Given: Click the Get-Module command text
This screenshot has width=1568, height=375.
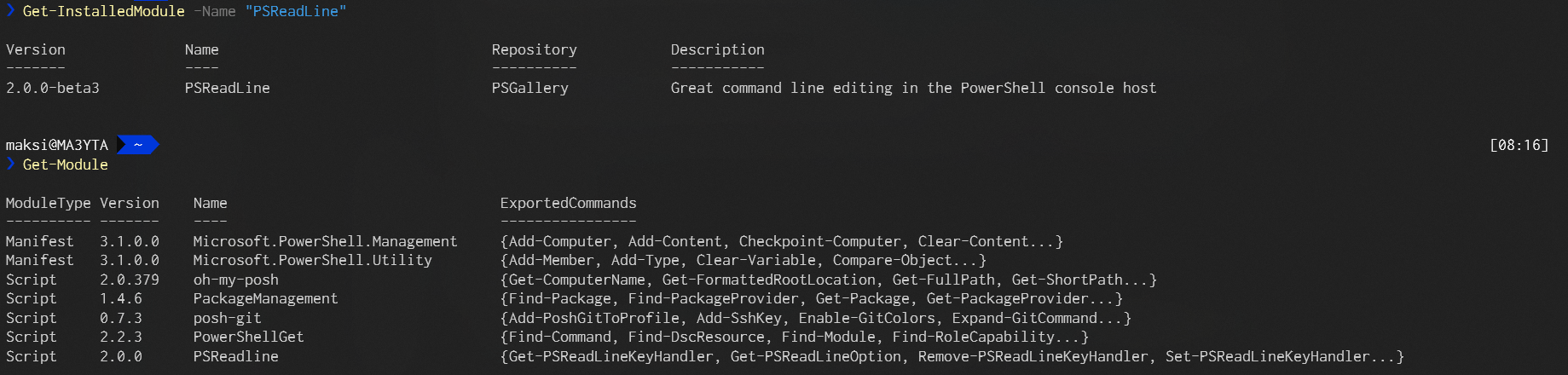Looking at the screenshot, I should pyautogui.click(x=66, y=164).
